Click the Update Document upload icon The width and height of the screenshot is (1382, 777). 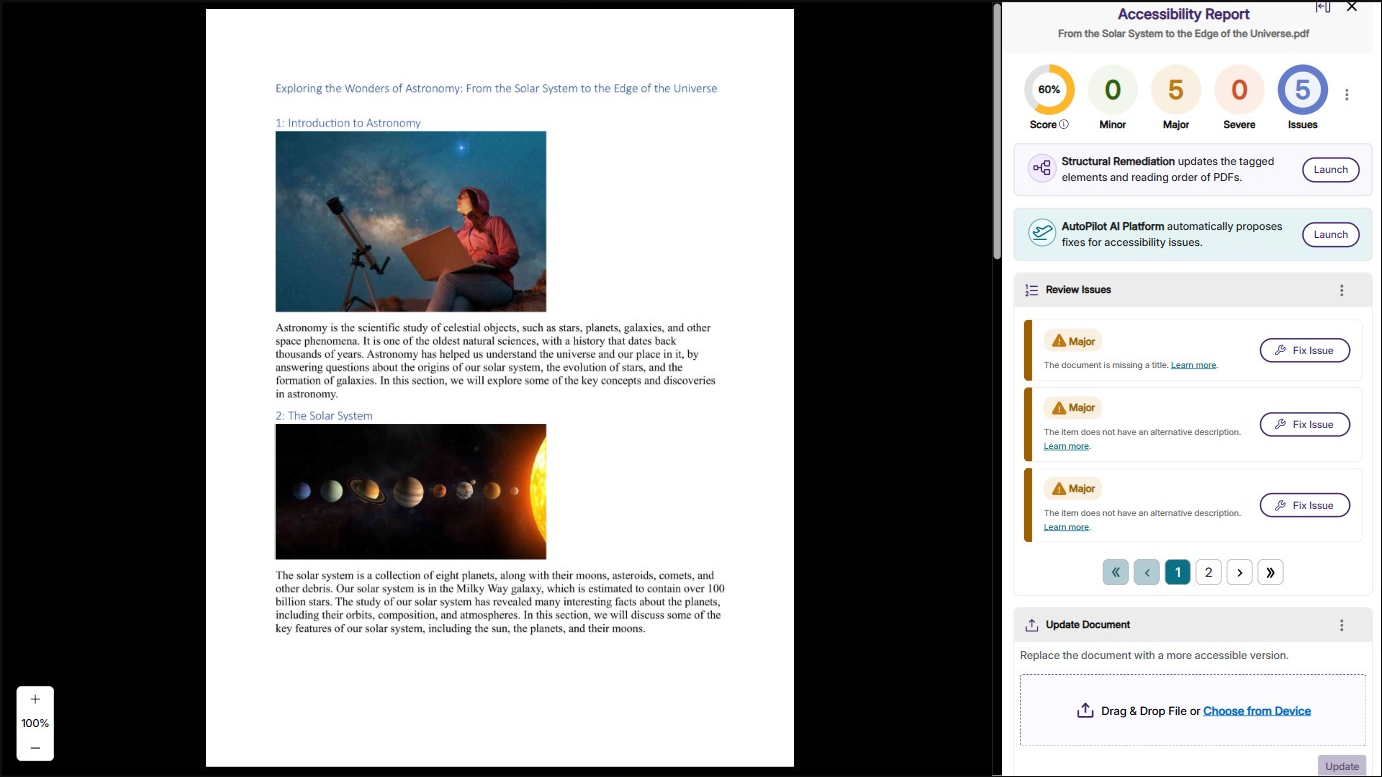(1031, 624)
